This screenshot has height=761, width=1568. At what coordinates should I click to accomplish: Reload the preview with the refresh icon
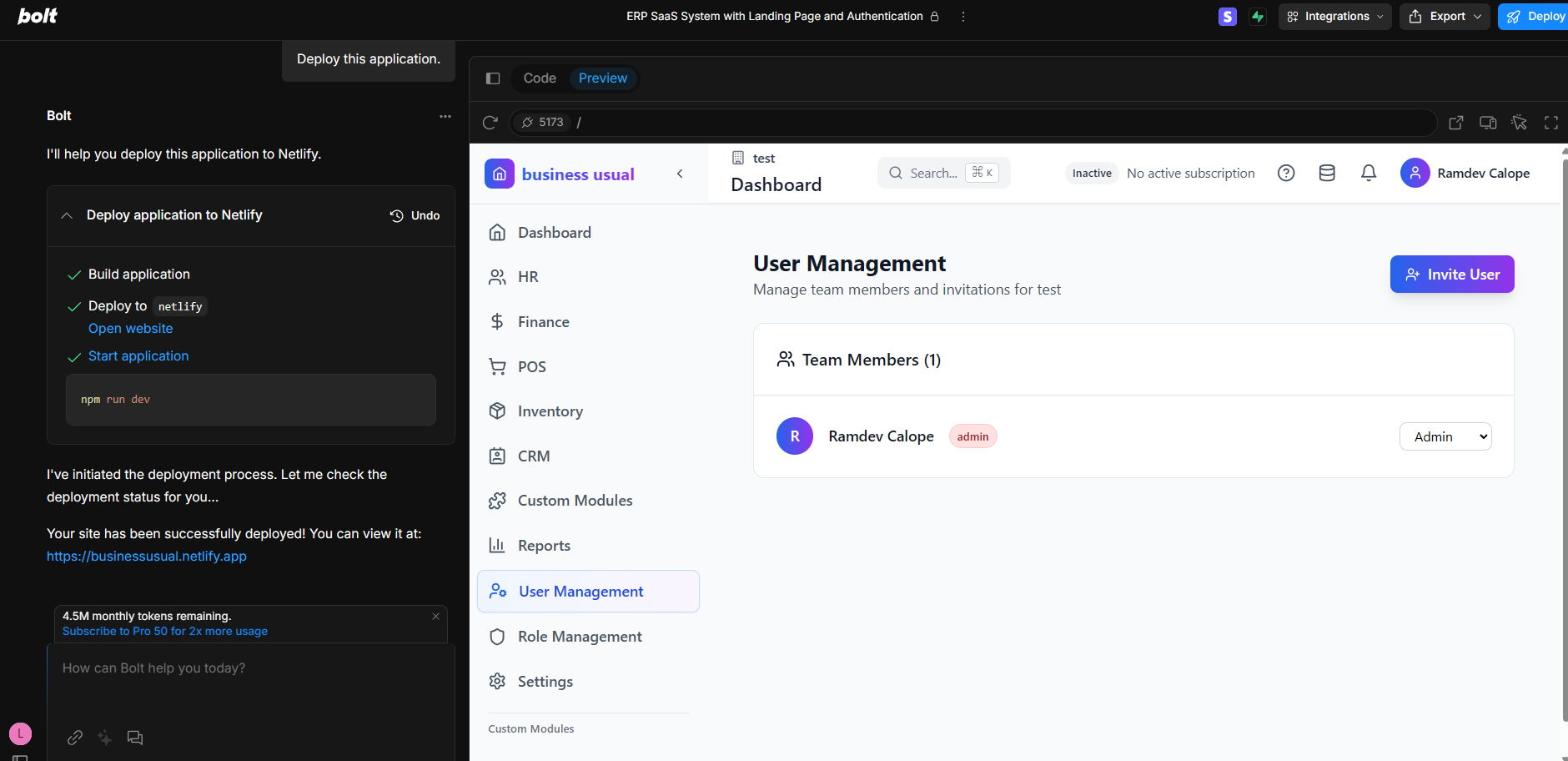point(490,123)
